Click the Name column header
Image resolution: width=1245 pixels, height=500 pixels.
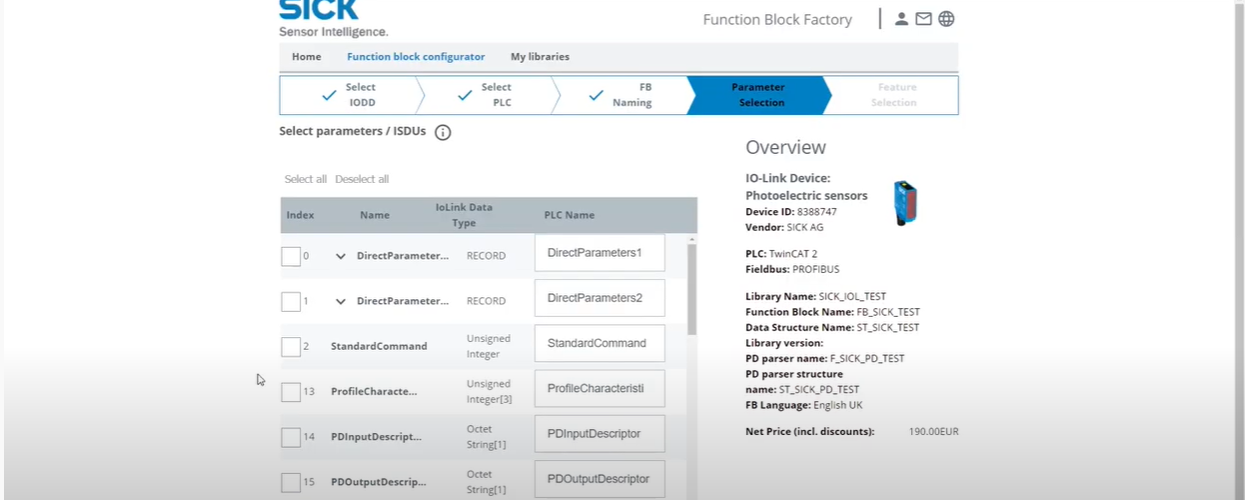(375, 215)
